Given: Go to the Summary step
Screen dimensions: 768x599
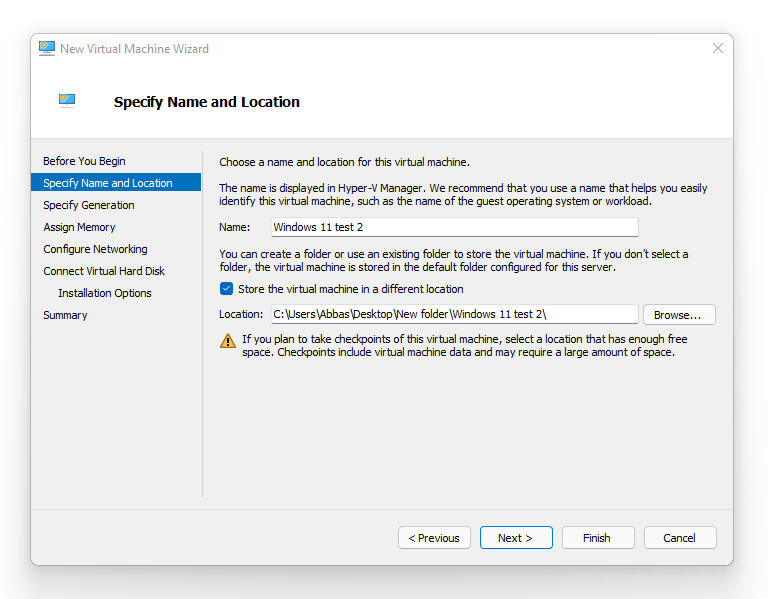Looking at the screenshot, I should coord(65,315).
